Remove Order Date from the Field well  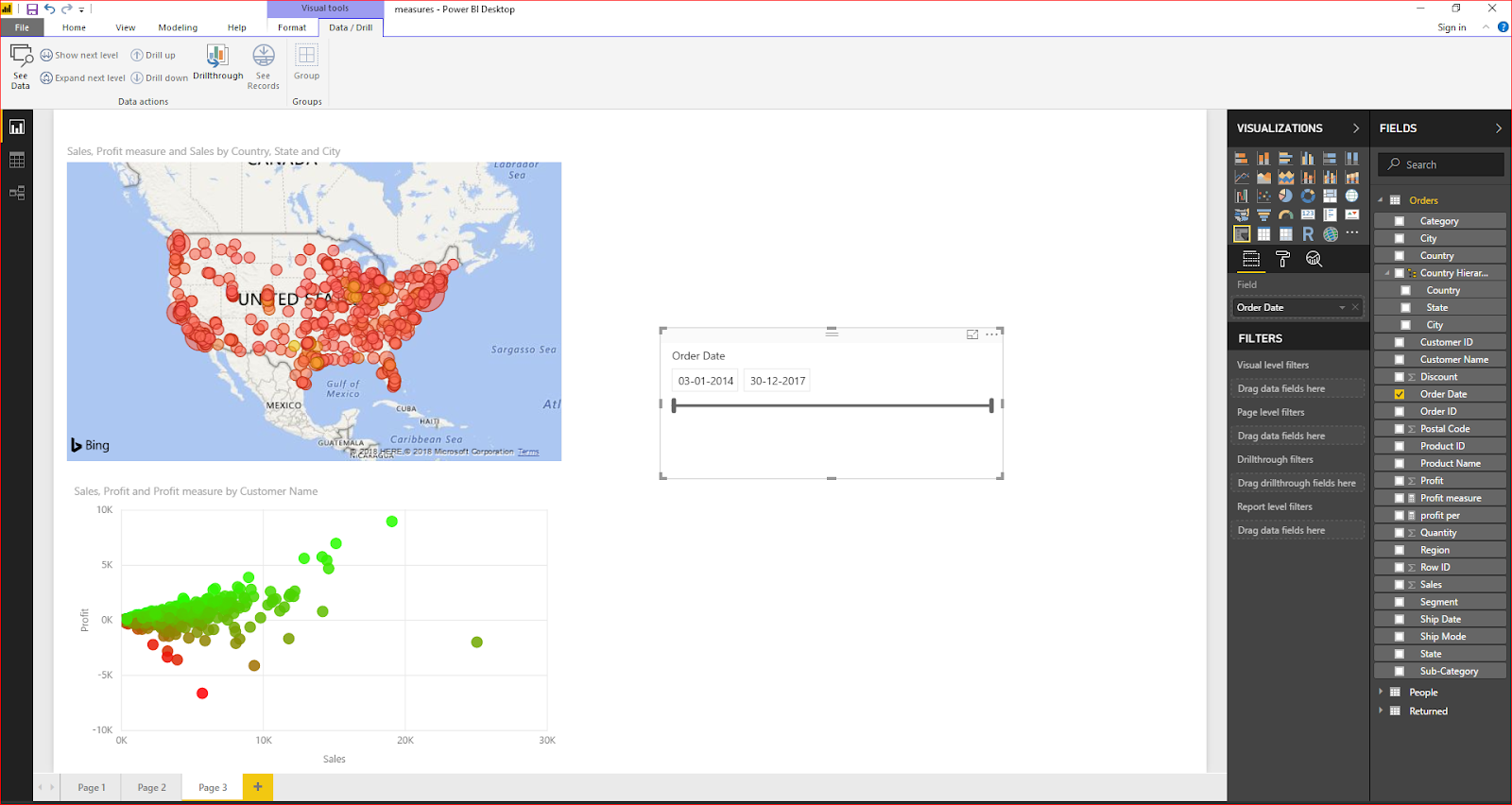1355,307
